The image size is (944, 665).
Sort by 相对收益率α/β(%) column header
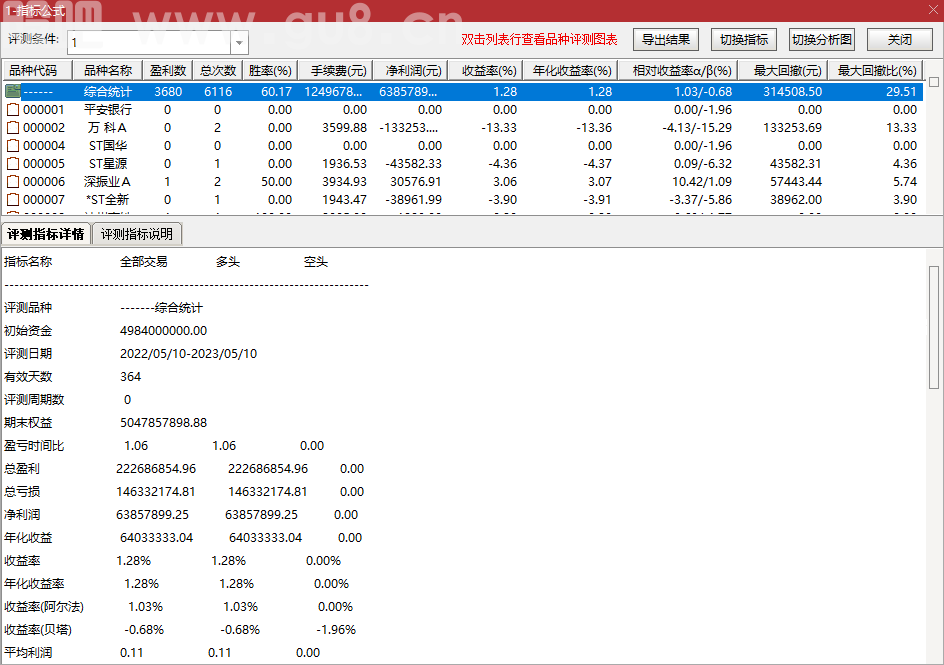tap(678, 70)
